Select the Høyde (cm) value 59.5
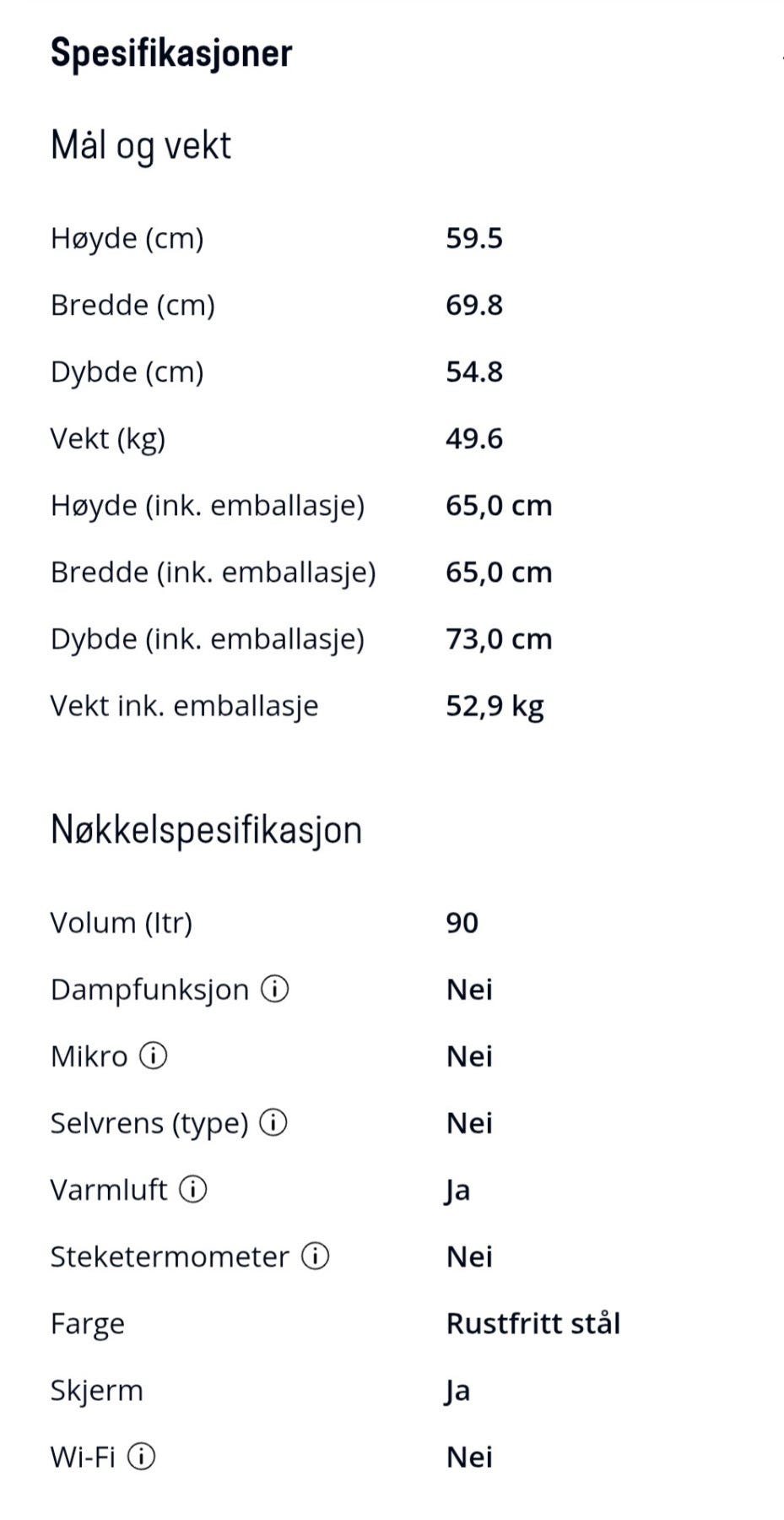The width and height of the screenshot is (784, 1520). point(474,238)
